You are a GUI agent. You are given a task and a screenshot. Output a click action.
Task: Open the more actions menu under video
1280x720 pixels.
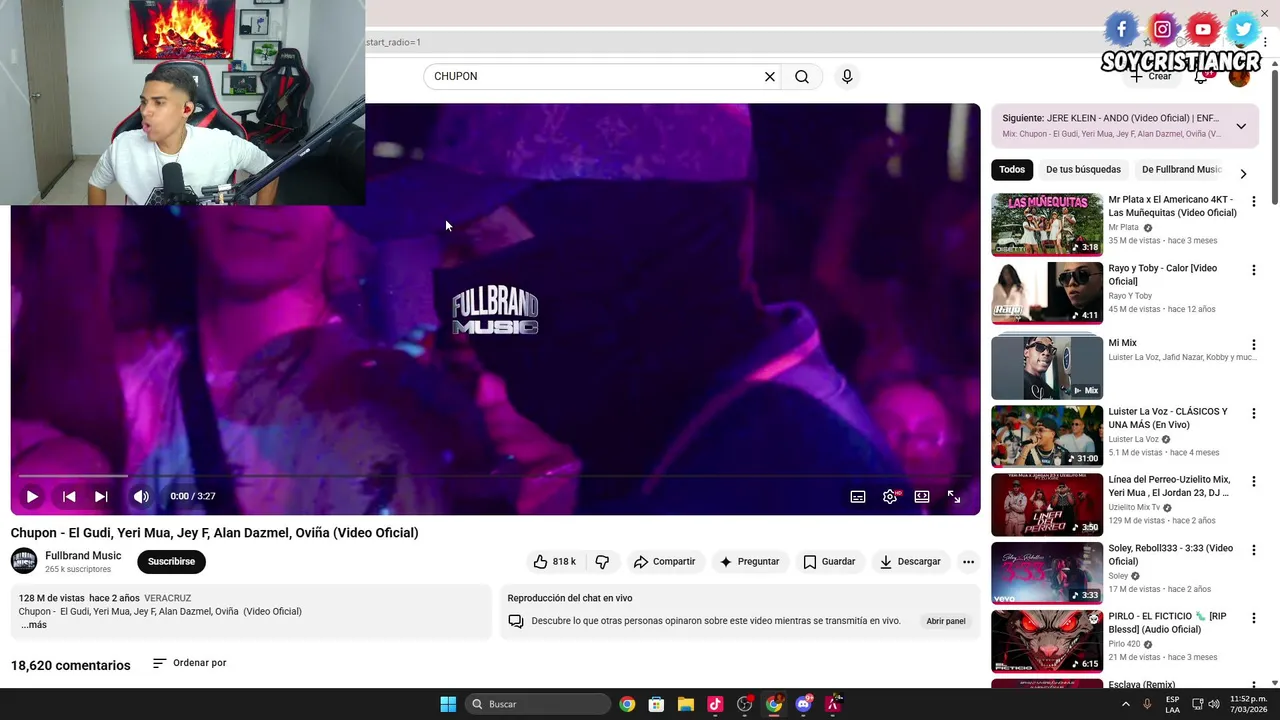968,562
